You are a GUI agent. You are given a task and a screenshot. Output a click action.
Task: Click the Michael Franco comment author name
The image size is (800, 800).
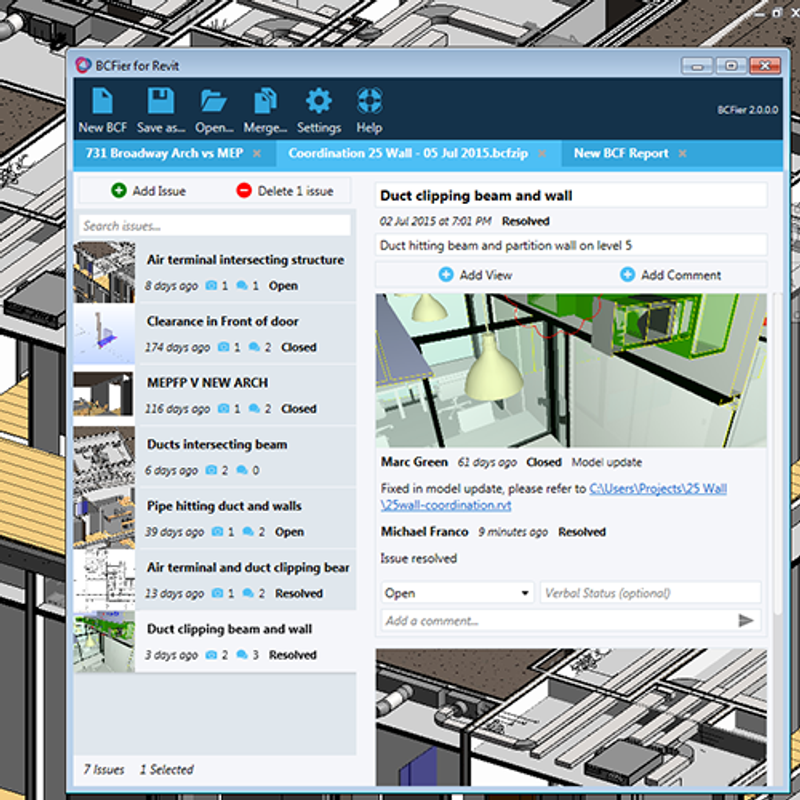coord(424,532)
